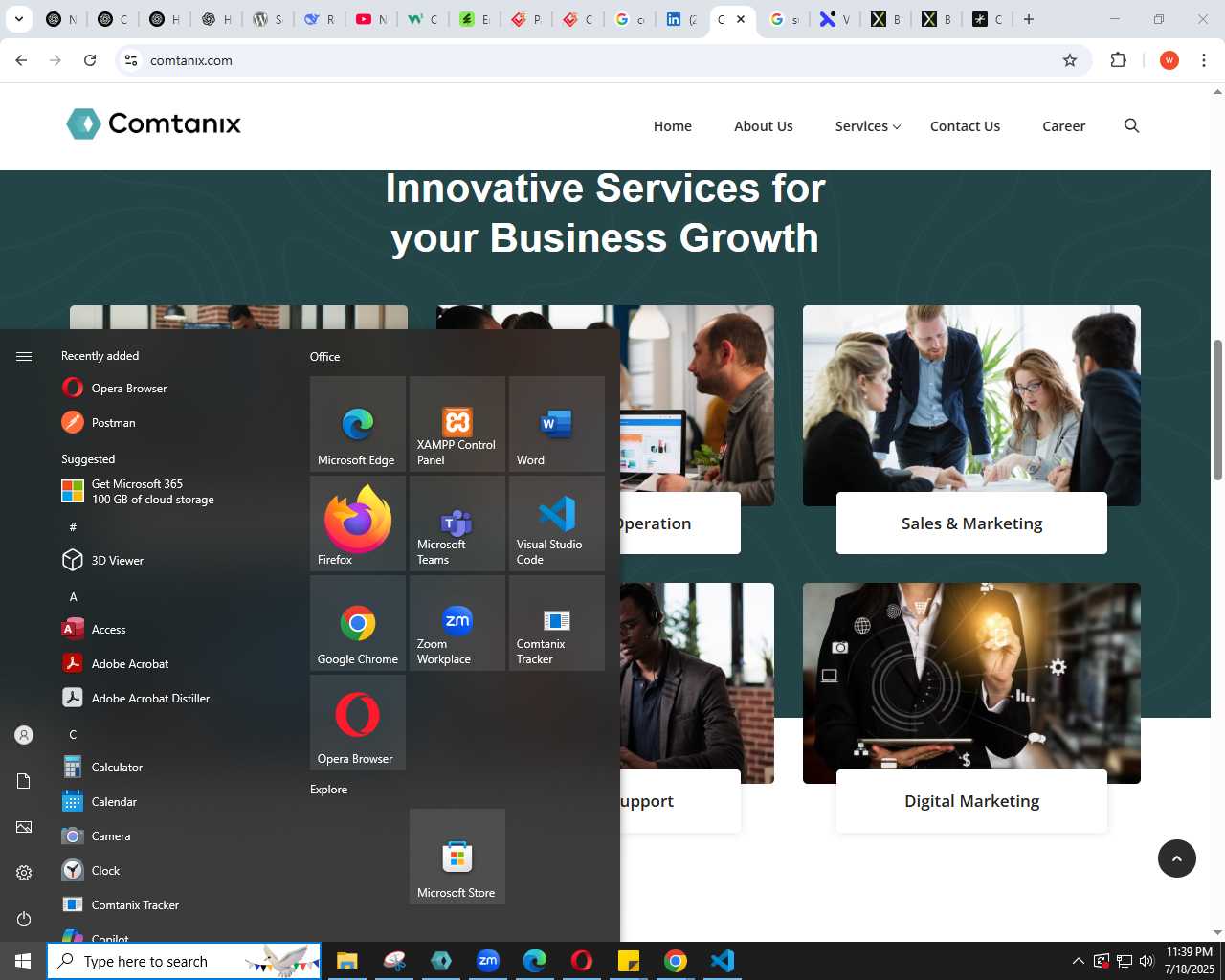Open the user account icon in Start

24,735
